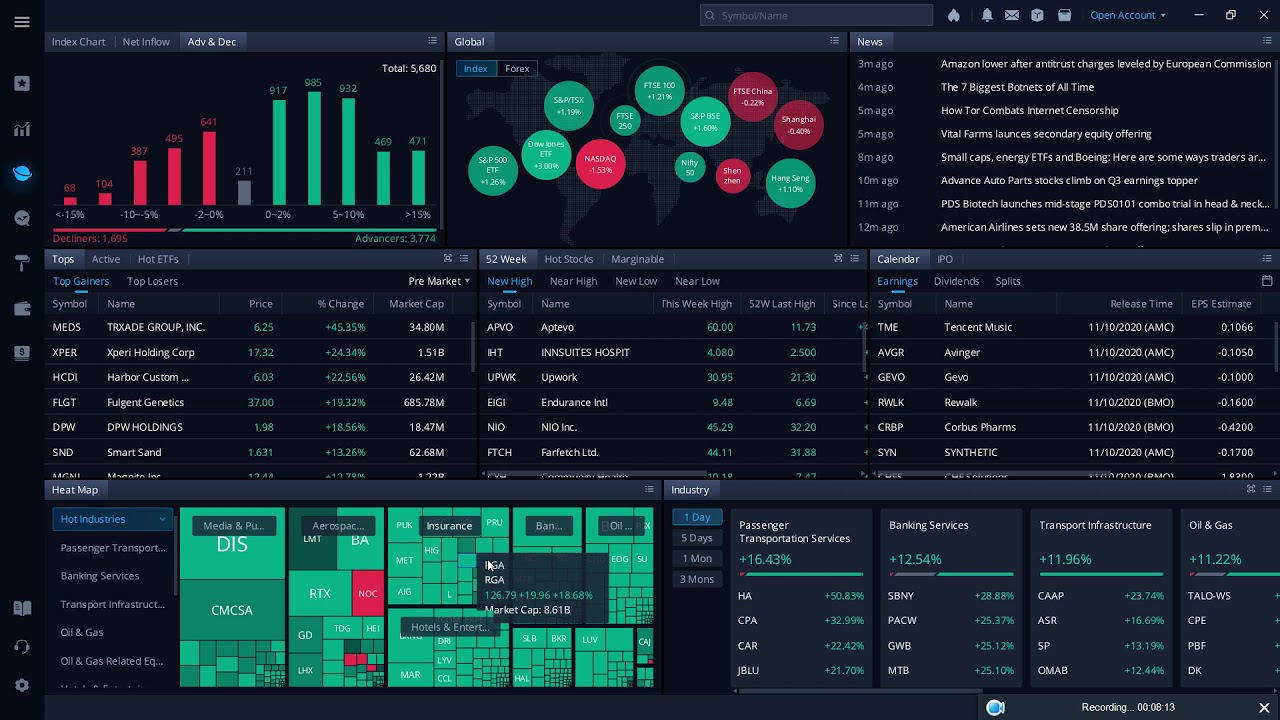Click the screen recorder camera icon

pyautogui.click(x=995, y=708)
